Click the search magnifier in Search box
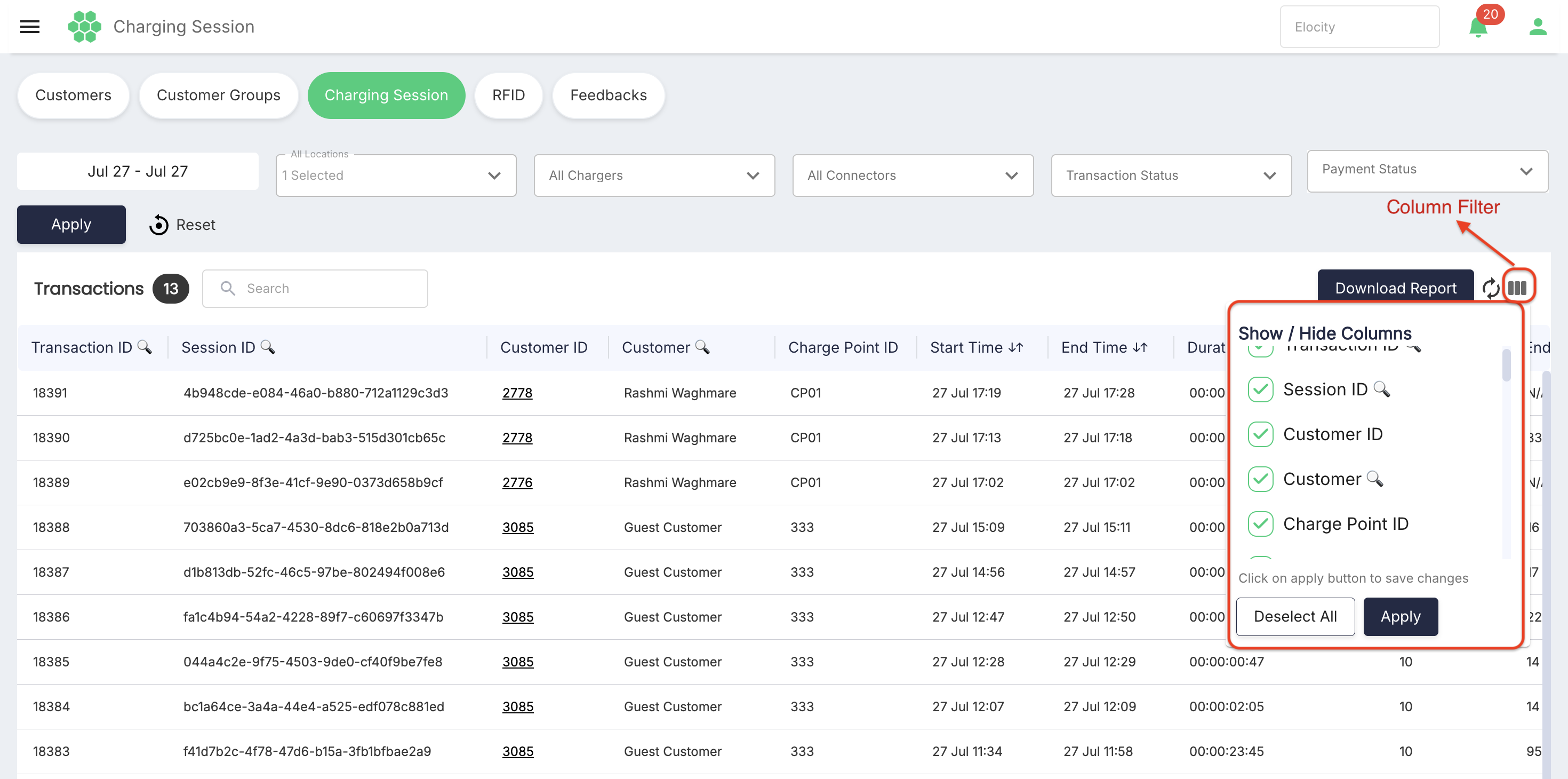 [x=228, y=288]
